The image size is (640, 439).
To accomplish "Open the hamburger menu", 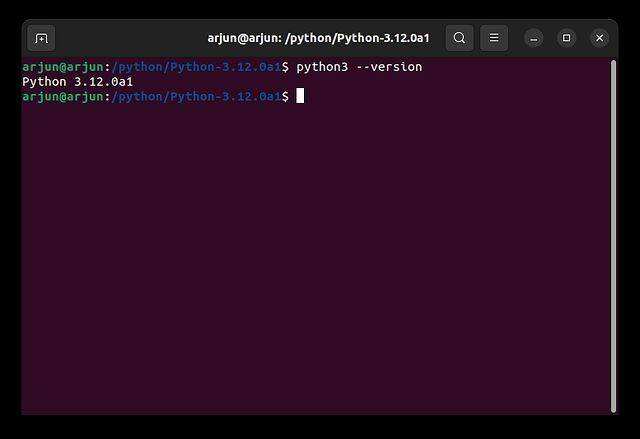I will pyautogui.click(x=493, y=38).
